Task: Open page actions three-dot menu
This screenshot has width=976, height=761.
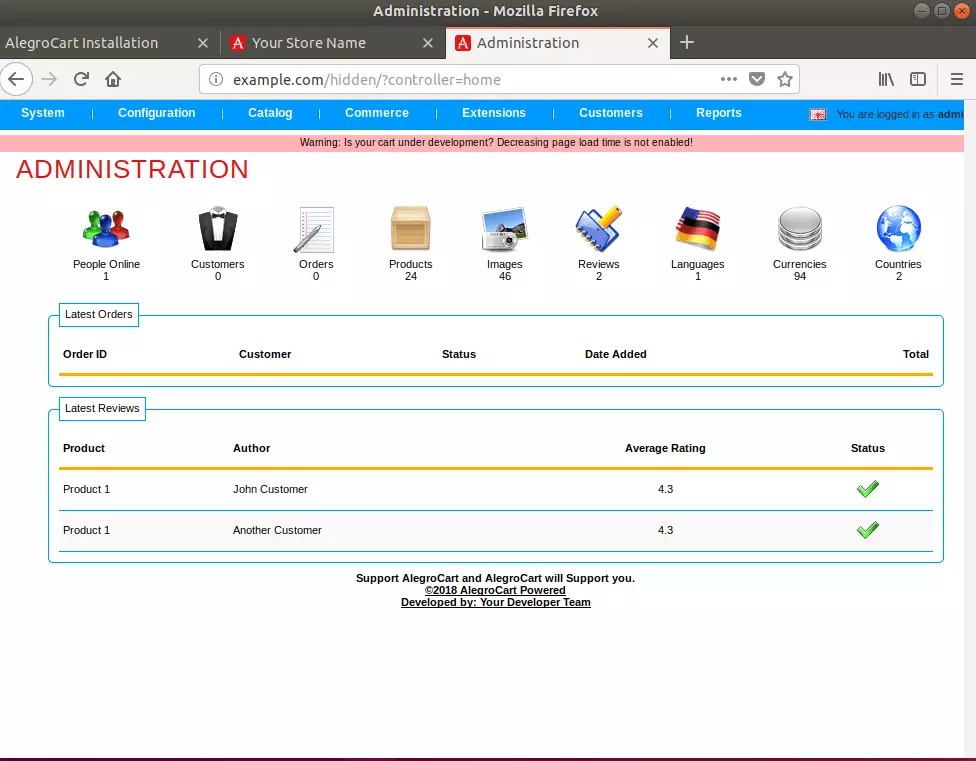Action: point(728,79)
